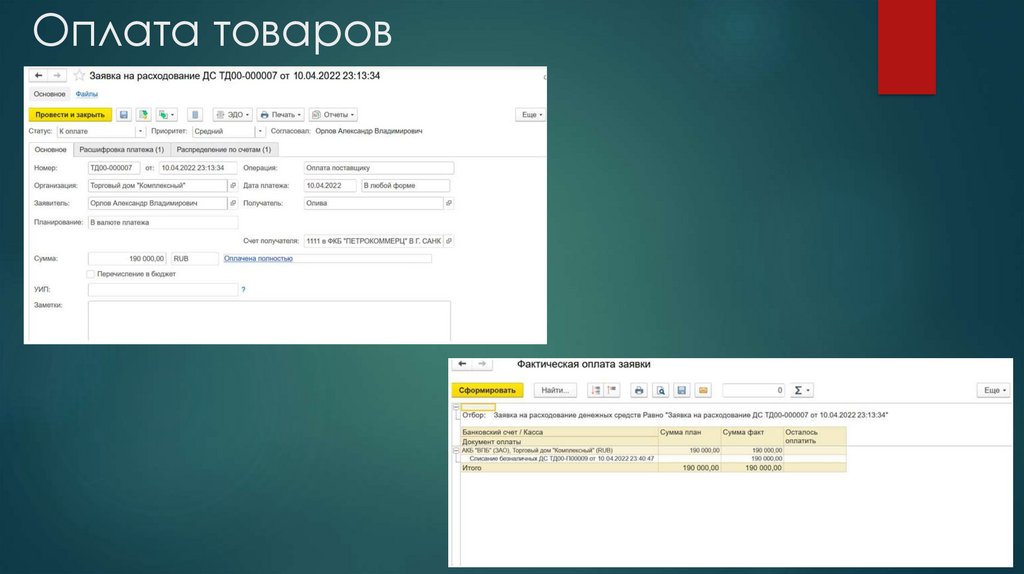Switch to the Файлы link tab
Image resolution: width=1024 pixels, height=574 pixels.
[86, 94]
